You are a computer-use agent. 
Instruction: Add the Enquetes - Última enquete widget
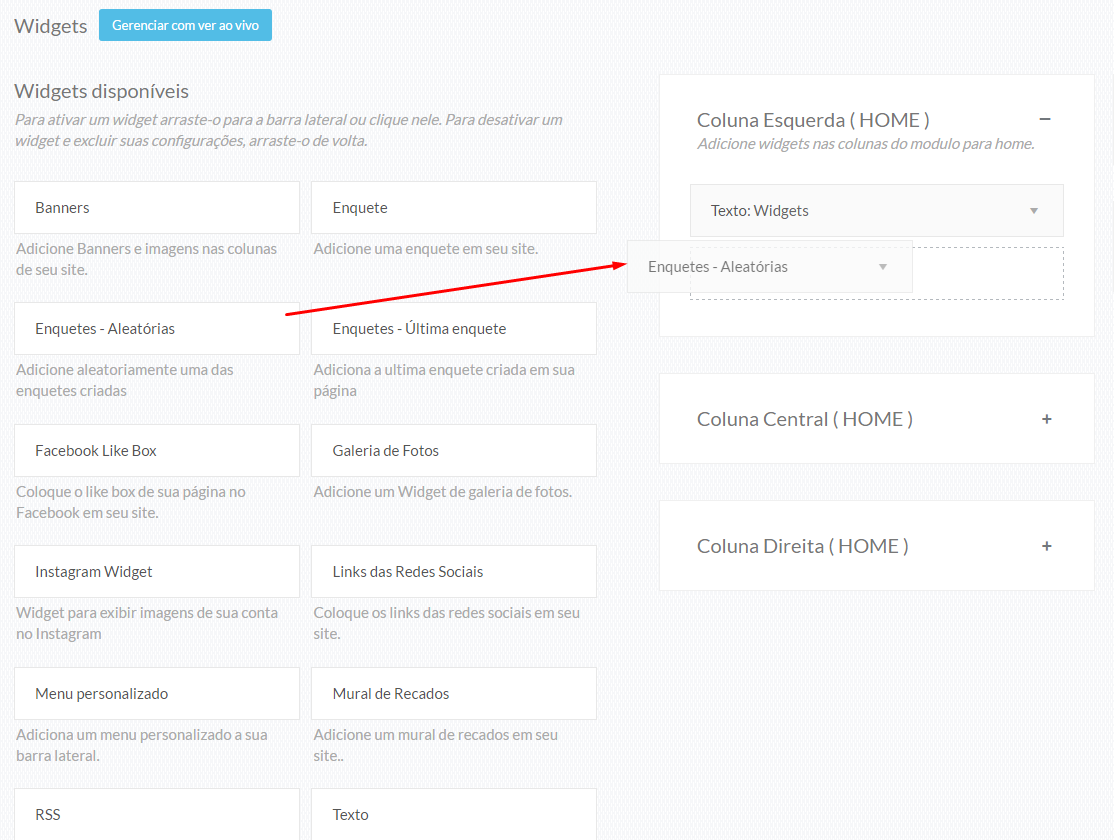(454, 328)
